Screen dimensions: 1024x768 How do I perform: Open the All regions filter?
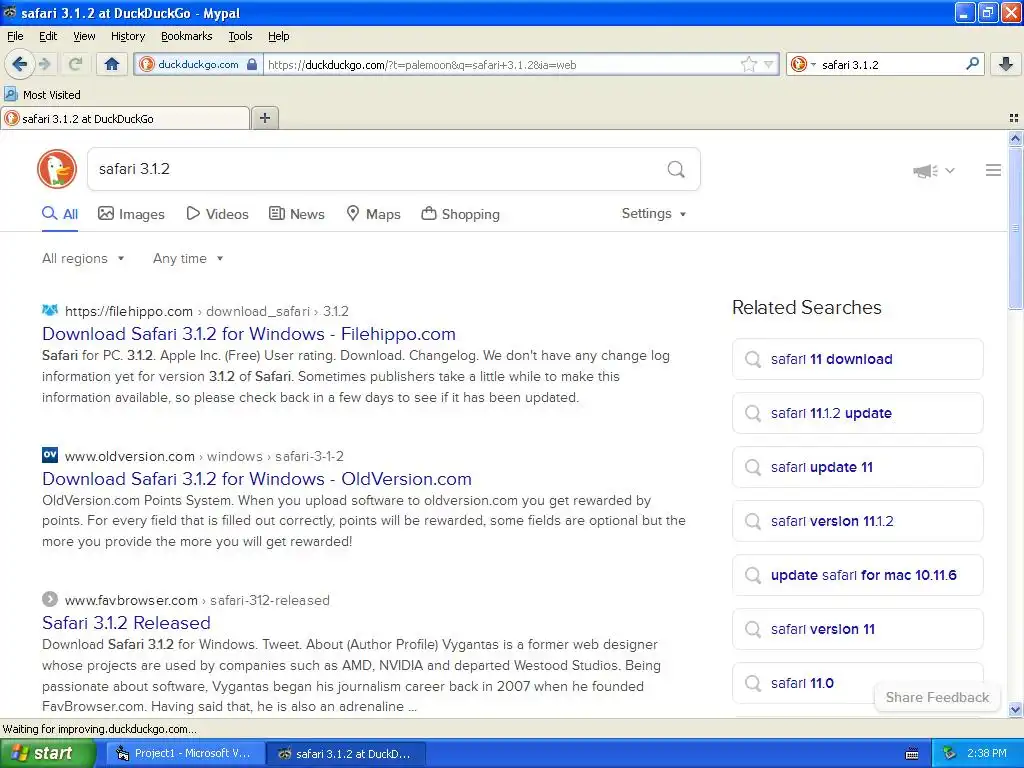[x=83, y=259]
